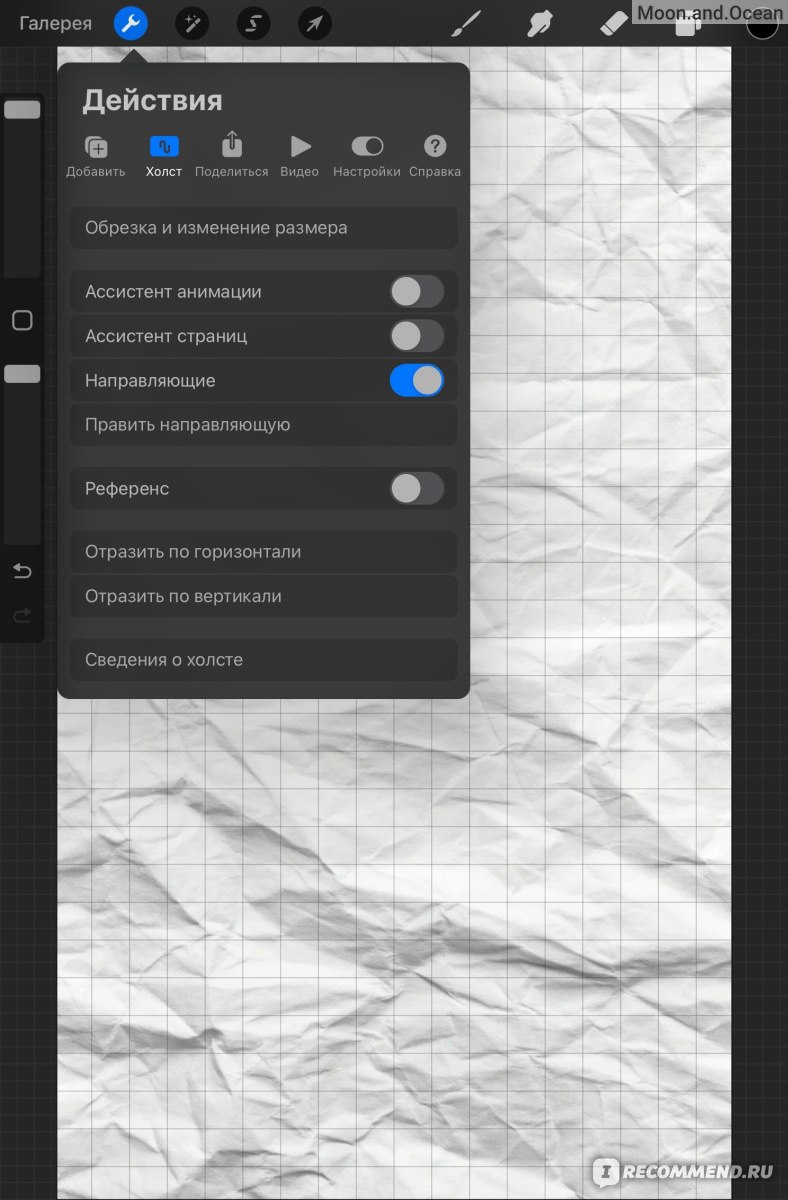This screenshot has height=1200, width=788.
Task: Enable Ассистент анимации switch
Action: click(417, 292)
